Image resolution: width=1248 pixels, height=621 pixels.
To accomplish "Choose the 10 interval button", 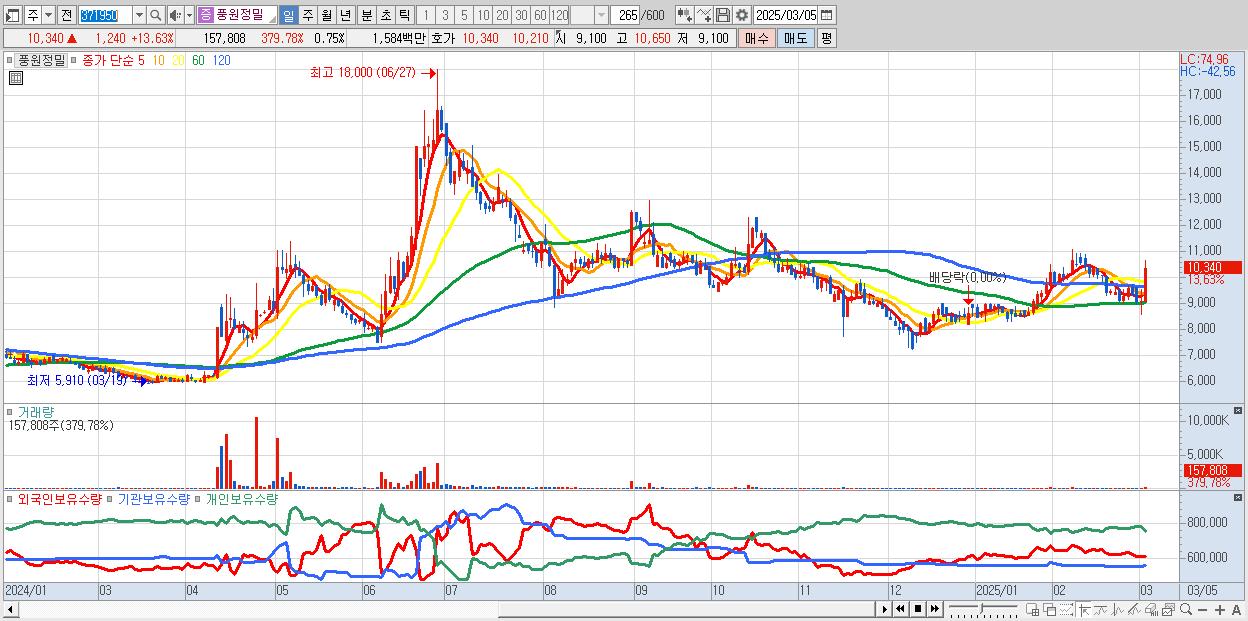I will tap(483, 15).
